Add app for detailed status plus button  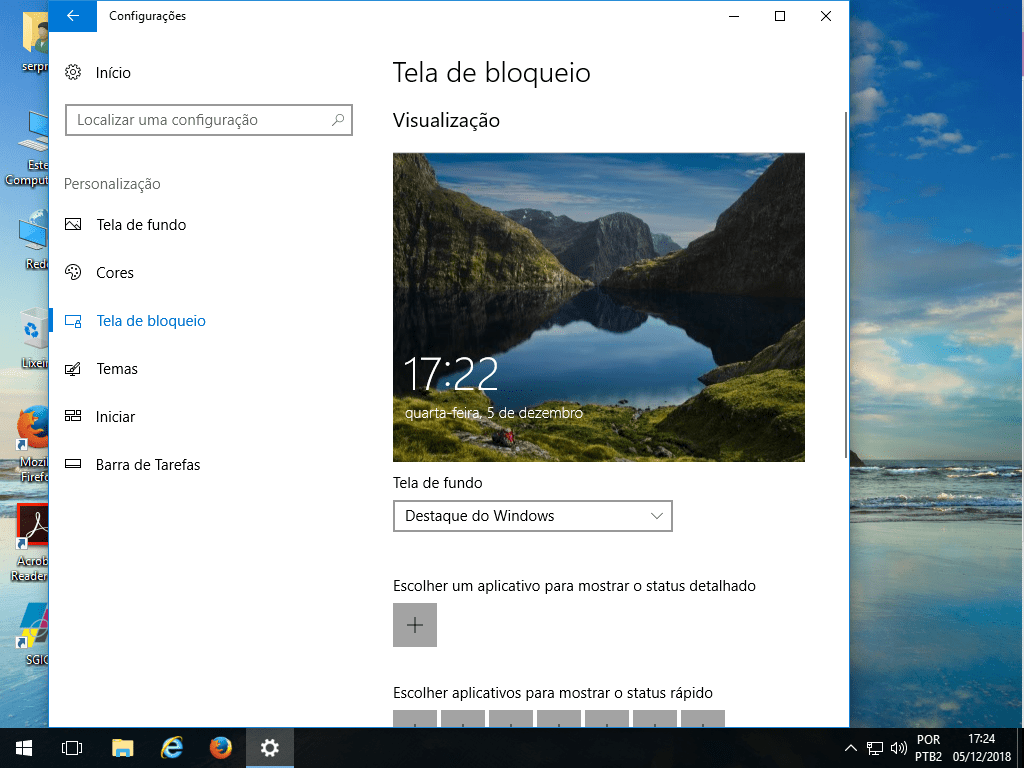(415, 625)
